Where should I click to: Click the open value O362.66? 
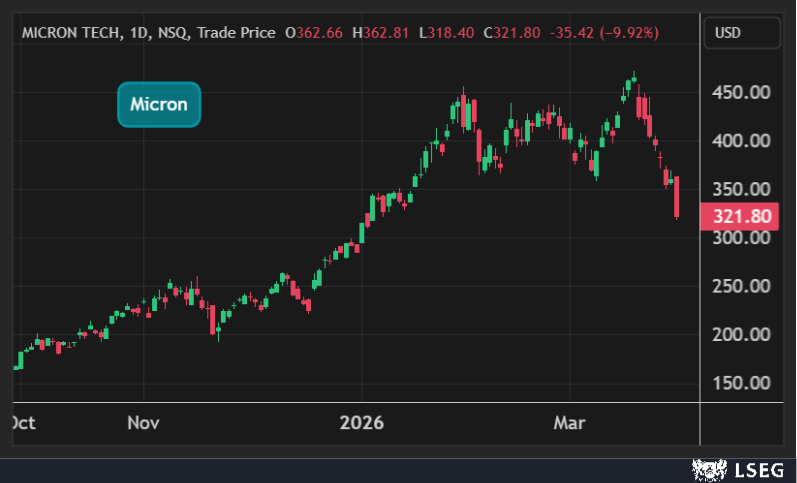pyautogui.click(x=314, y=33)
